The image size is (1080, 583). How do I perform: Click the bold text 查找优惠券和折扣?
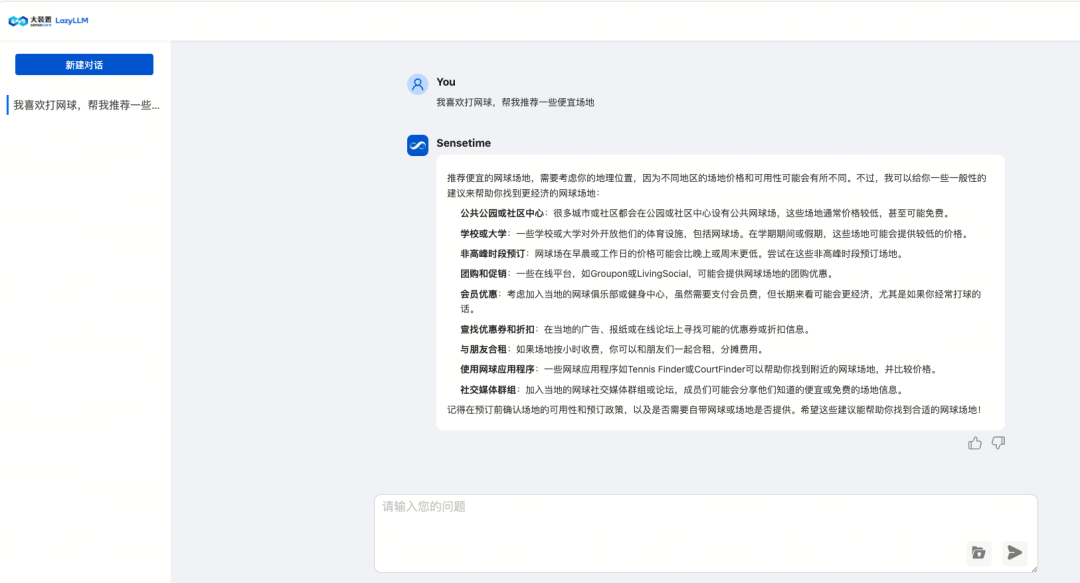(x=497, y=329)
